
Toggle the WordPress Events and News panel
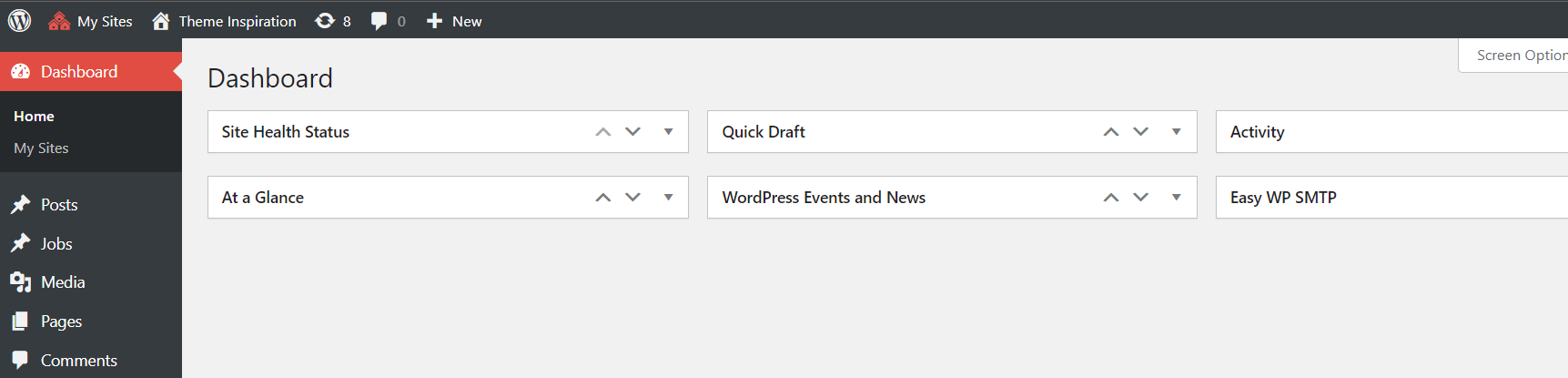tap(1176, 198)
